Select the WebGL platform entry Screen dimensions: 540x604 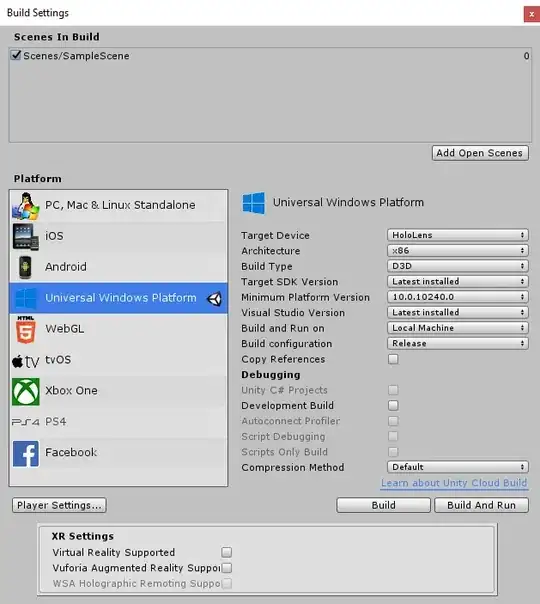coord(119,329)
